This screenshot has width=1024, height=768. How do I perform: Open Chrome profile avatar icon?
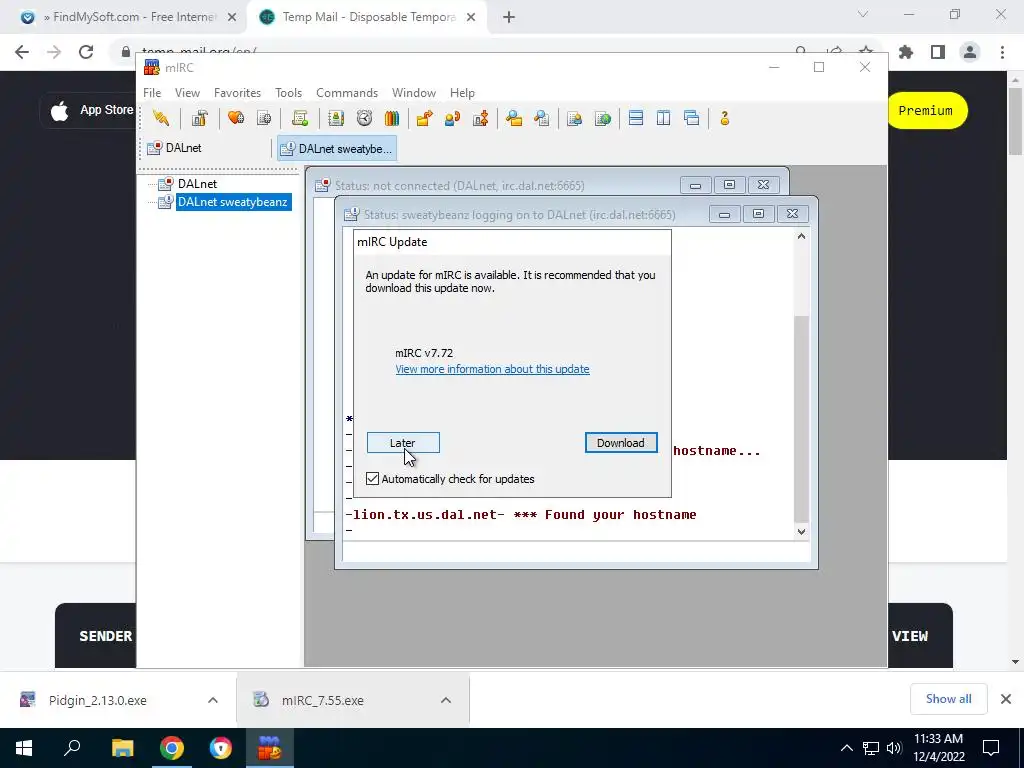970,52
